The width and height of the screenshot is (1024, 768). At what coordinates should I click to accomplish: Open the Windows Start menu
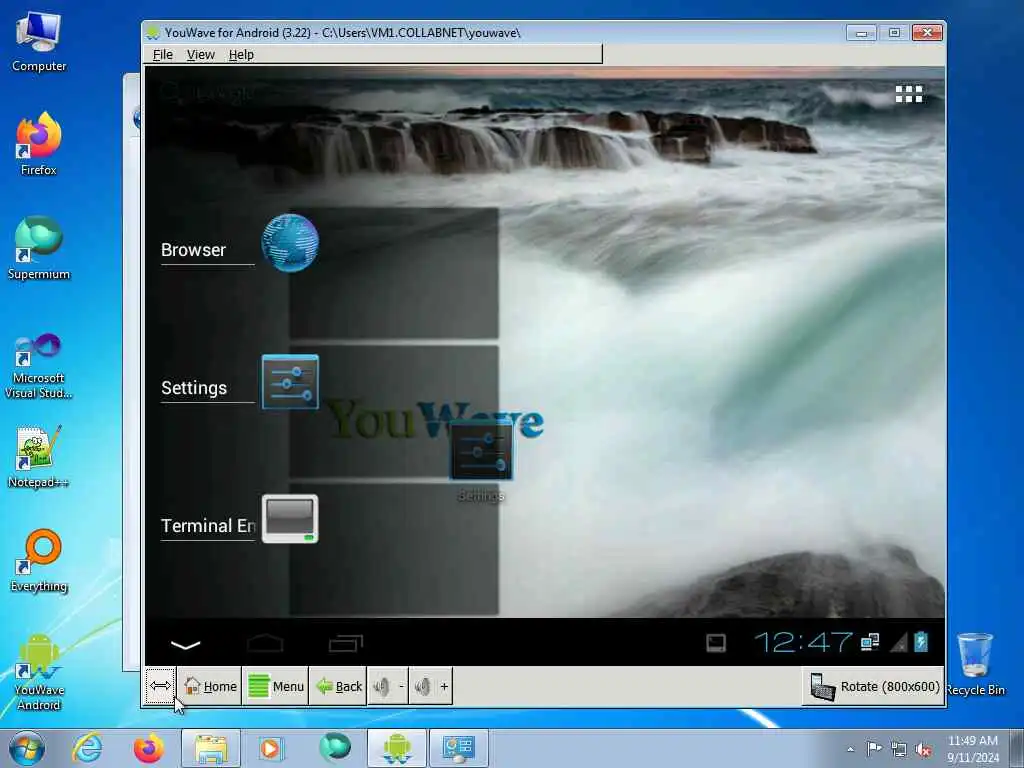tap(26, 748)
